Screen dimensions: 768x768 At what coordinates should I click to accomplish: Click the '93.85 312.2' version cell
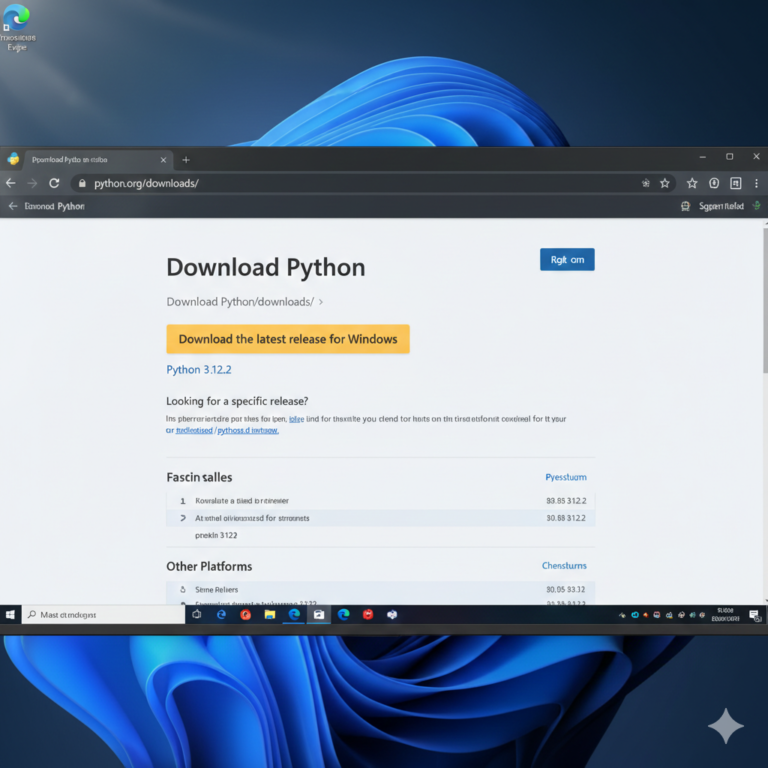click(x=566, y=501)
